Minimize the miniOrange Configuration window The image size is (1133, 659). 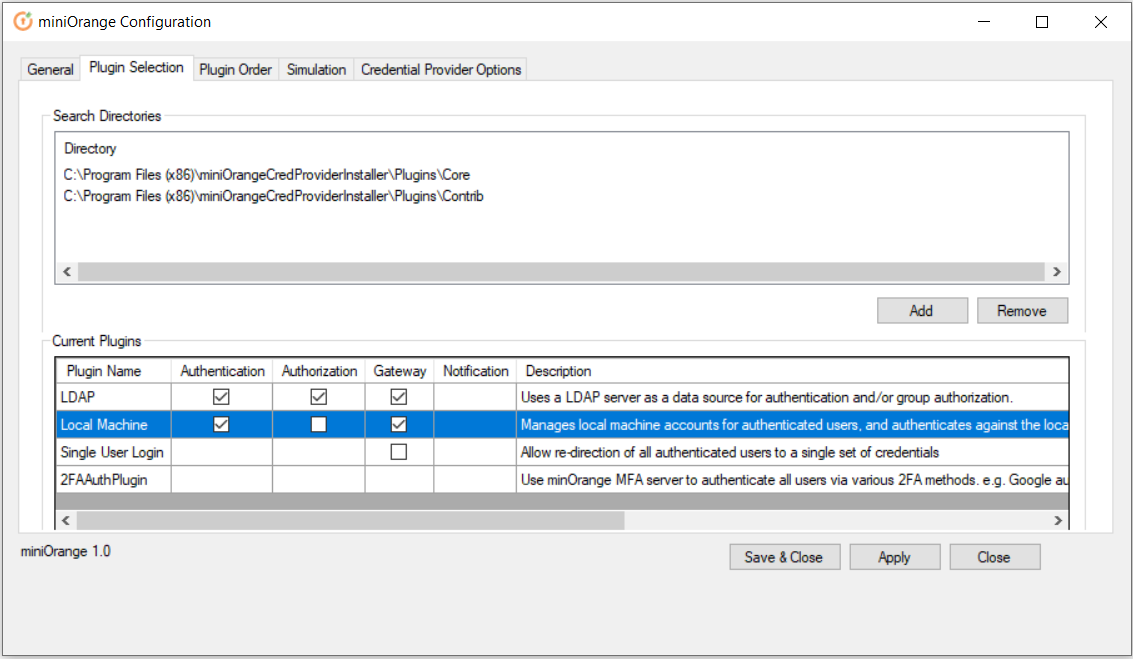tap(983, 22)
